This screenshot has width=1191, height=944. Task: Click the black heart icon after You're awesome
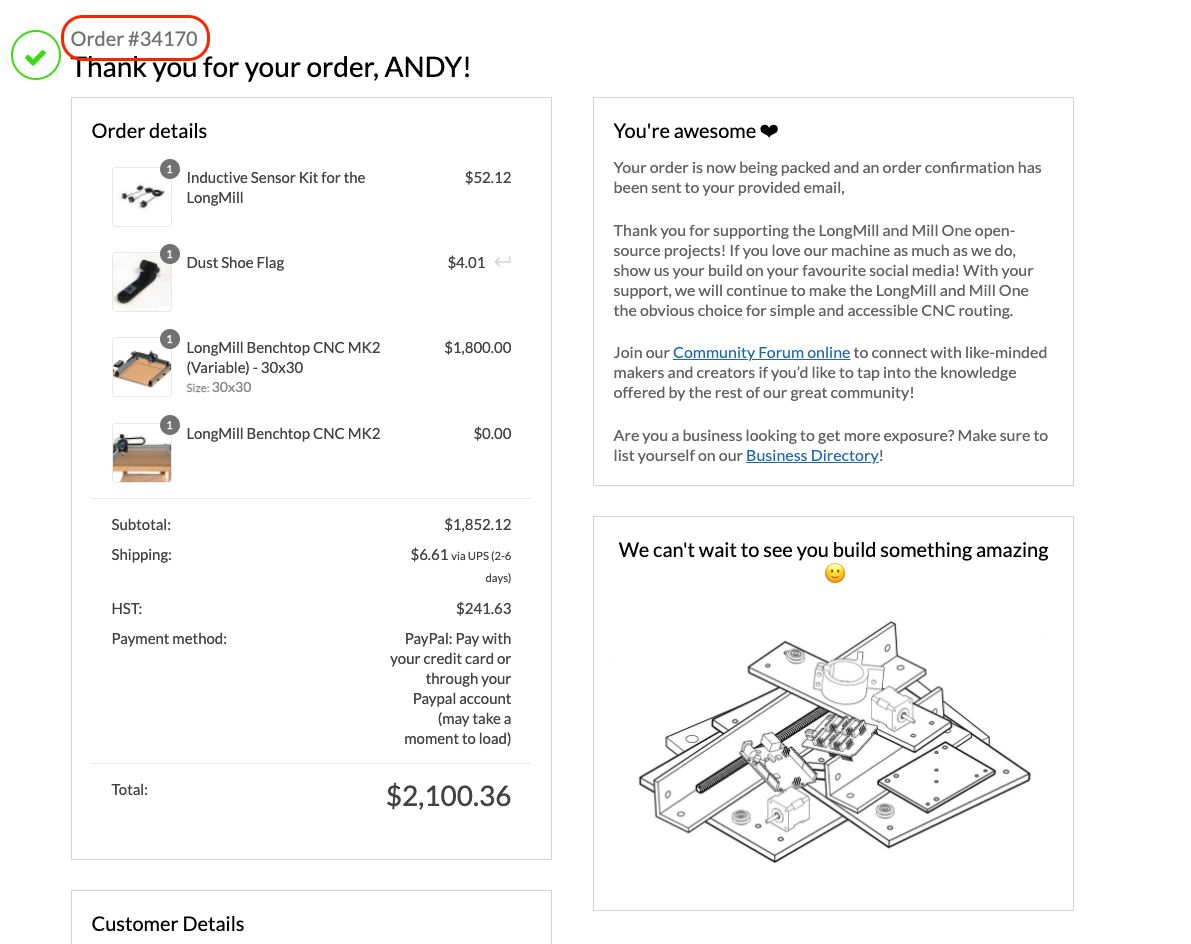(769, 131)
